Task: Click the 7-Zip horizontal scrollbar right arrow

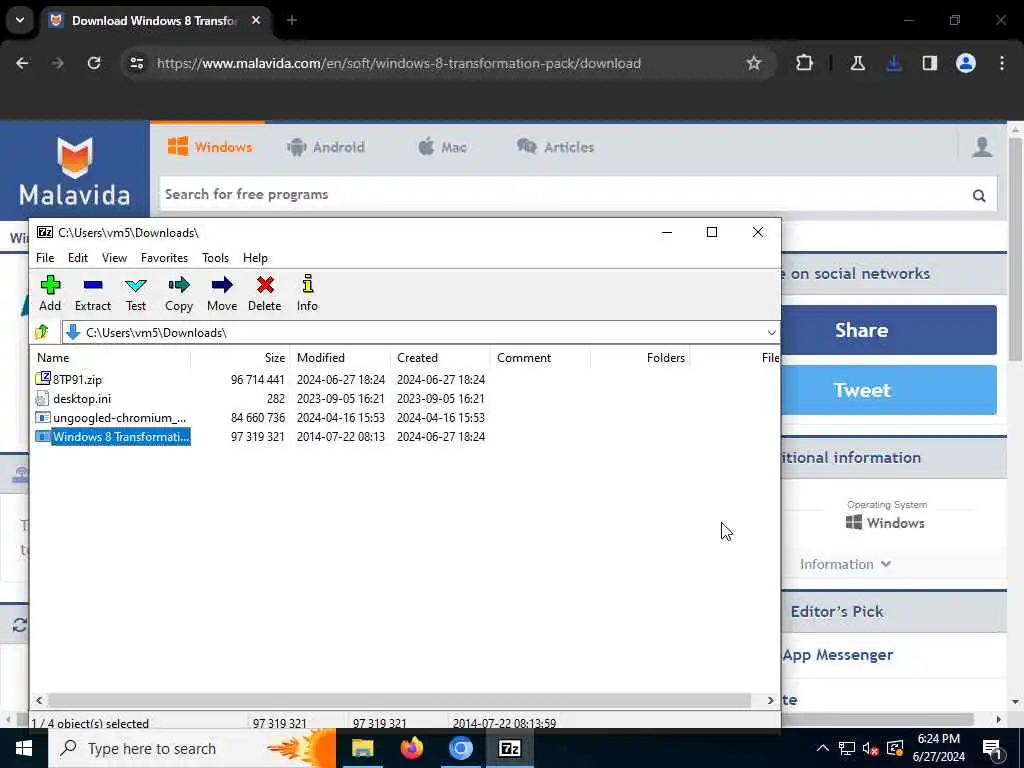Action: (771, 700)
